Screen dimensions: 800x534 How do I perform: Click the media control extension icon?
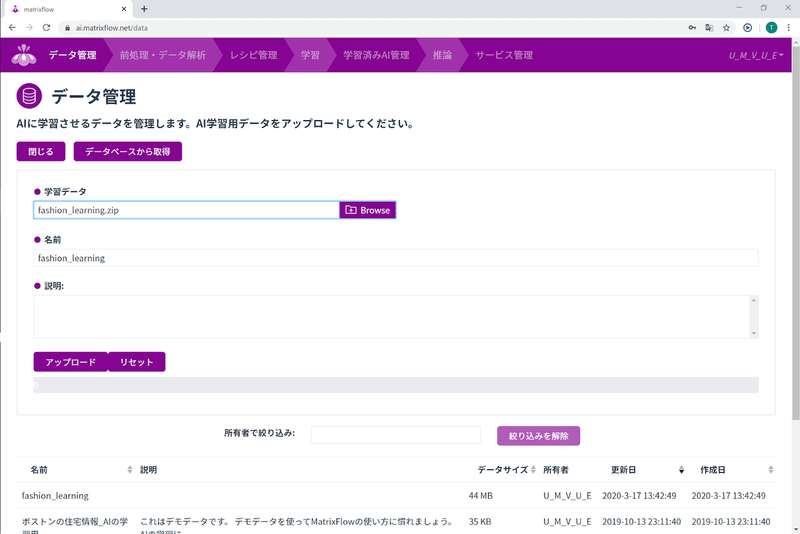747,28
